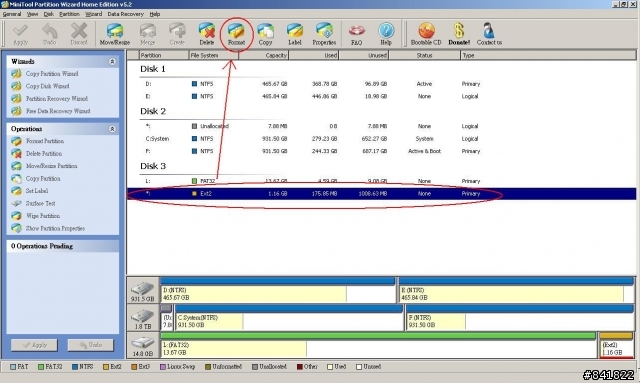Click the Format toolbar icon
640x383 pixels.
pyautogui.click(x=236, y=34)
